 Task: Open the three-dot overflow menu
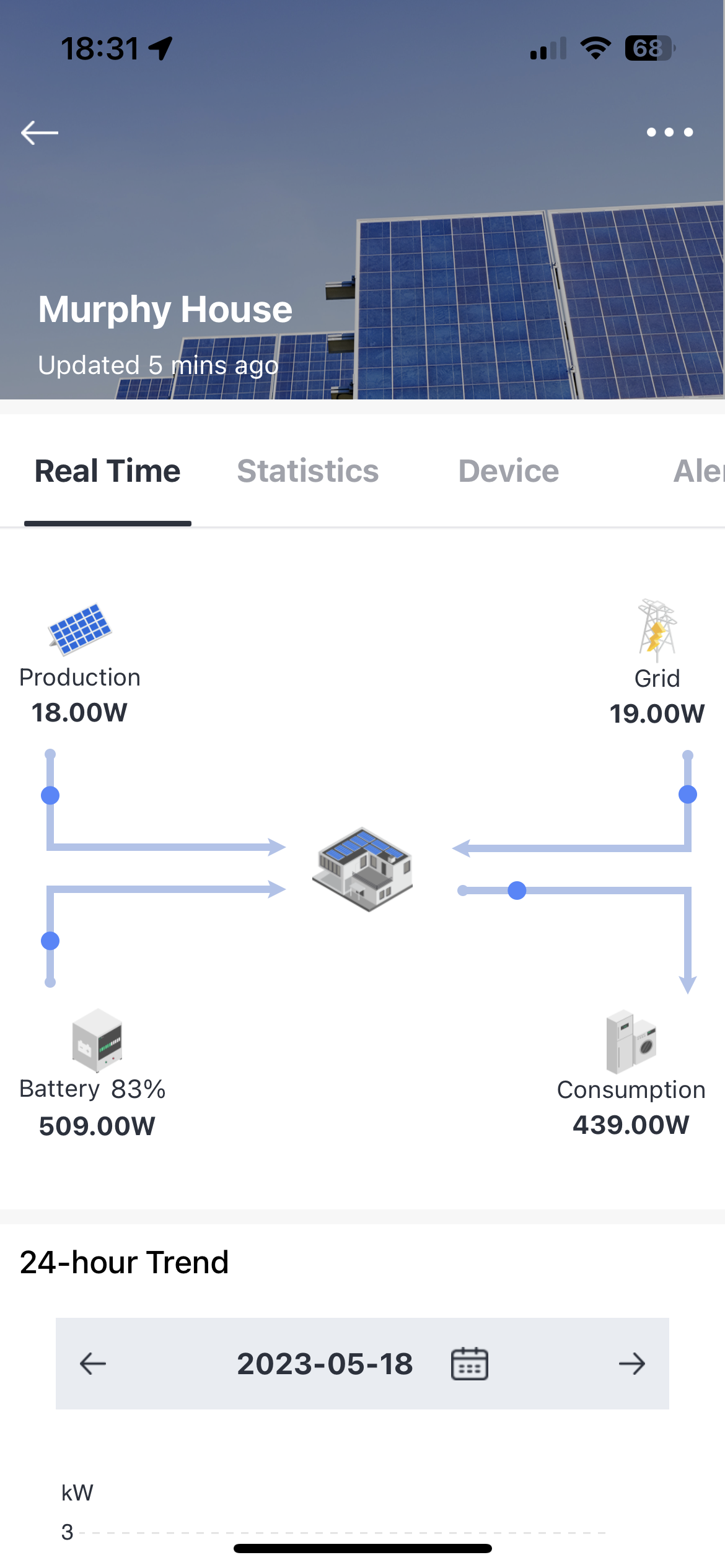669,132
